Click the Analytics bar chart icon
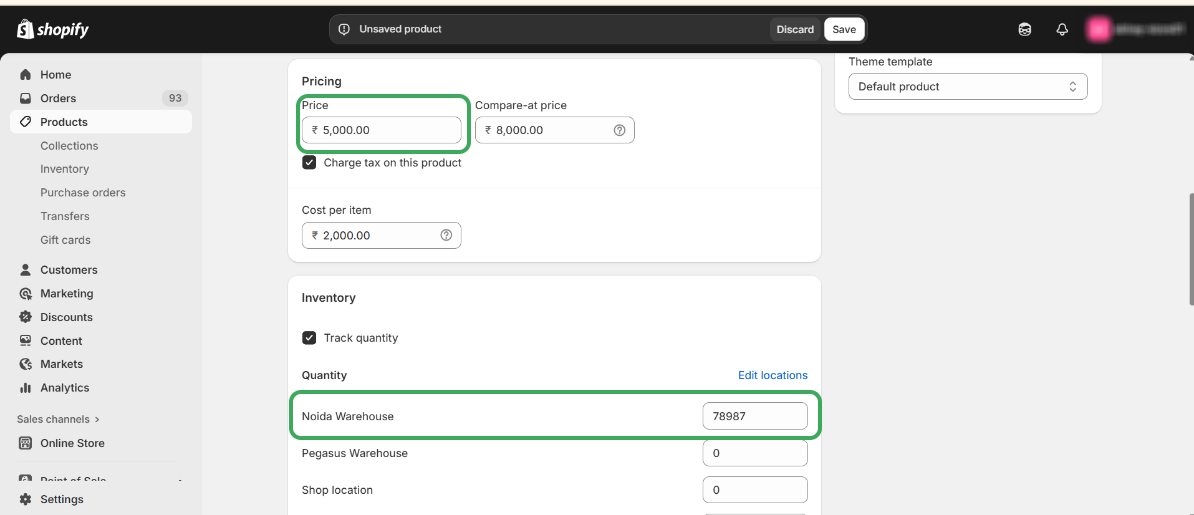The image size is (1194, 515). click(26, 388)
